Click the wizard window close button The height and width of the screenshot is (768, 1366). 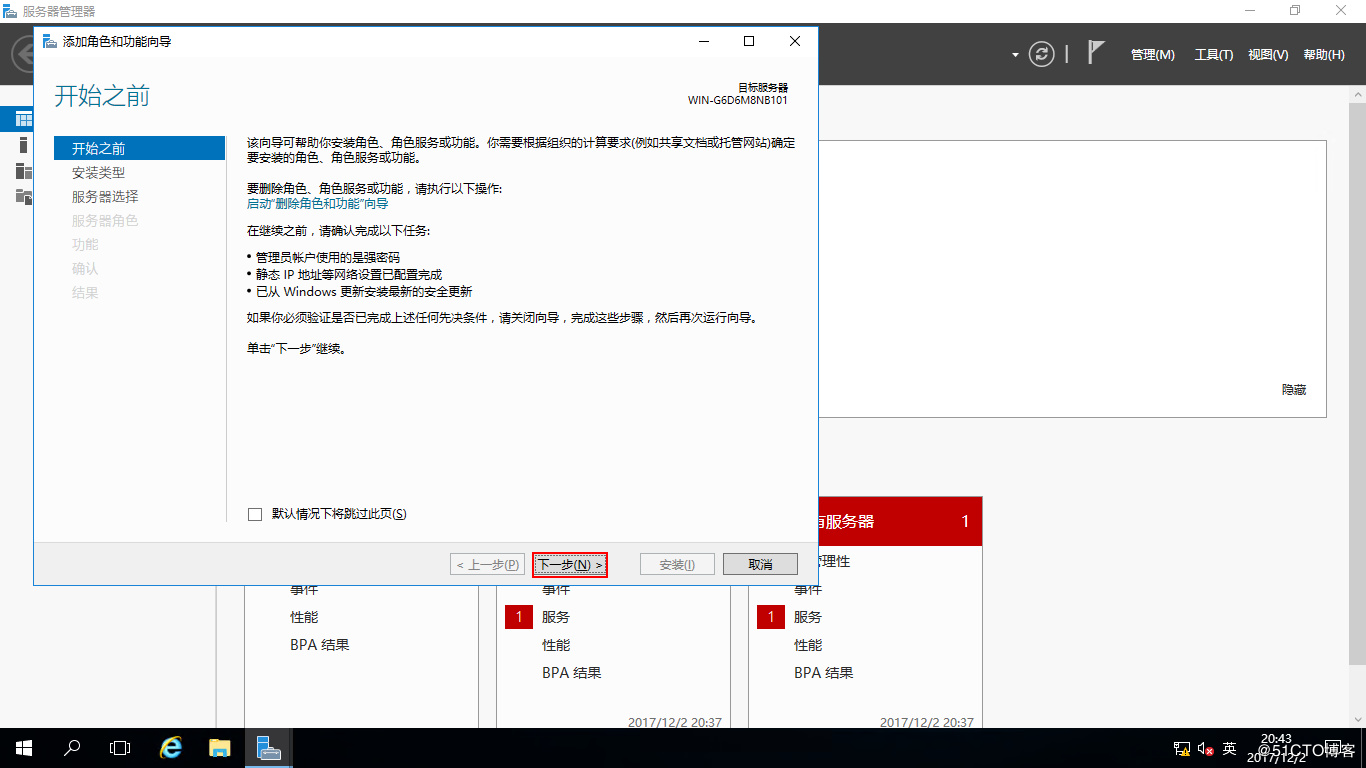(795, 41)
